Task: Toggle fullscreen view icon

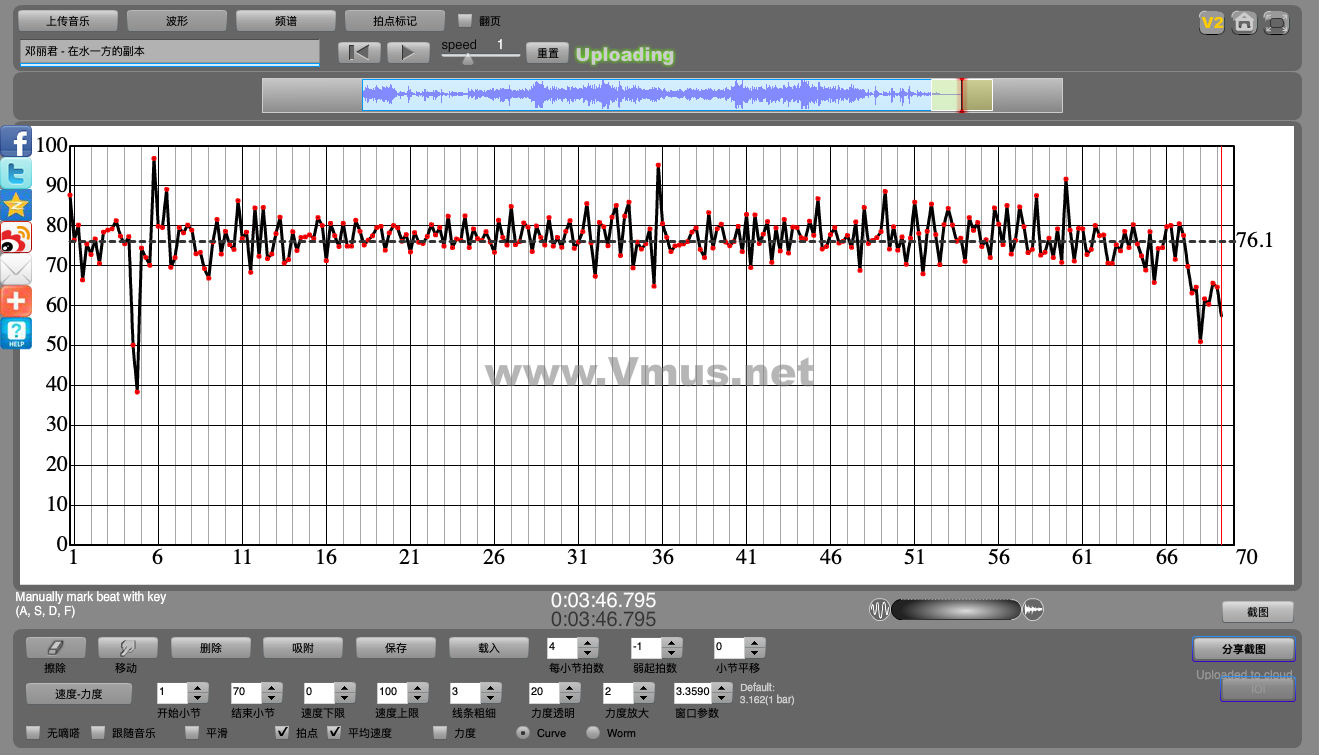Action: click(1275, 23)
